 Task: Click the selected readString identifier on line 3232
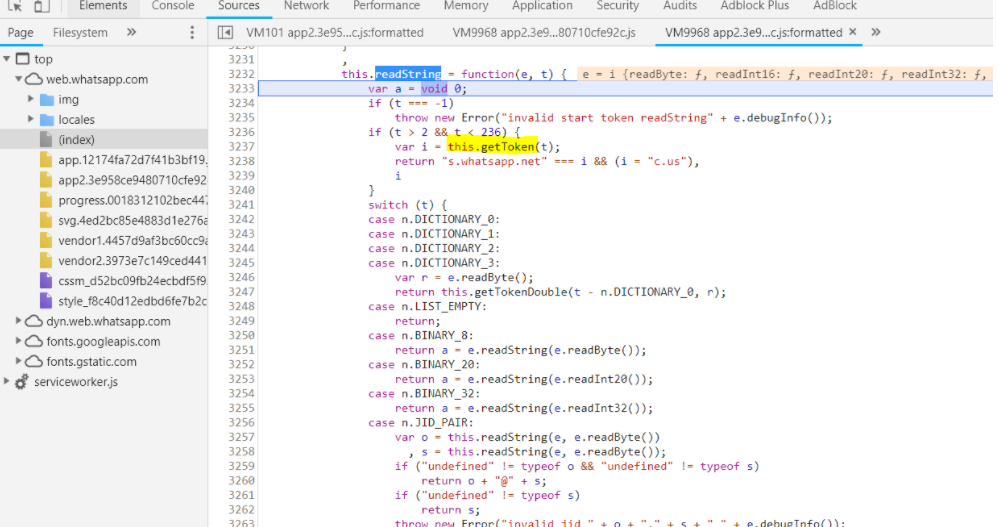pos(408,74)
